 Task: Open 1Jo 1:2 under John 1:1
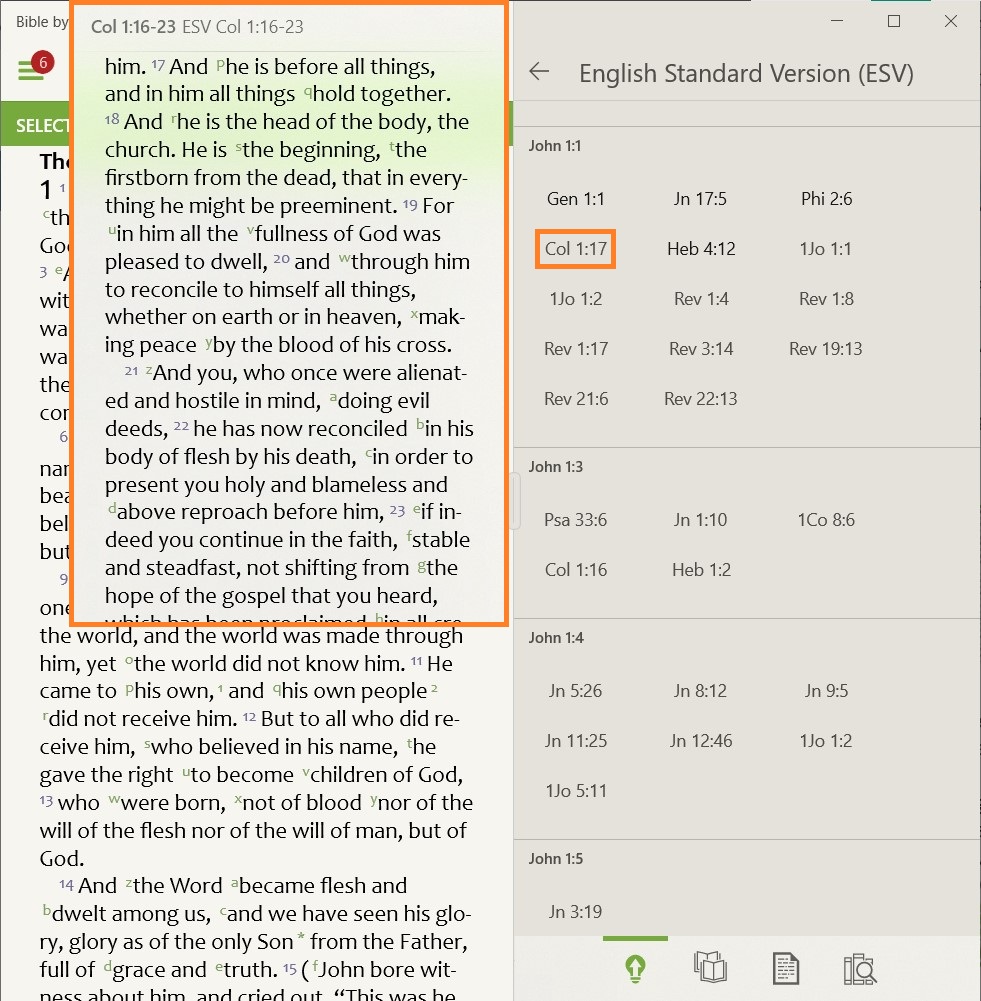576,299
